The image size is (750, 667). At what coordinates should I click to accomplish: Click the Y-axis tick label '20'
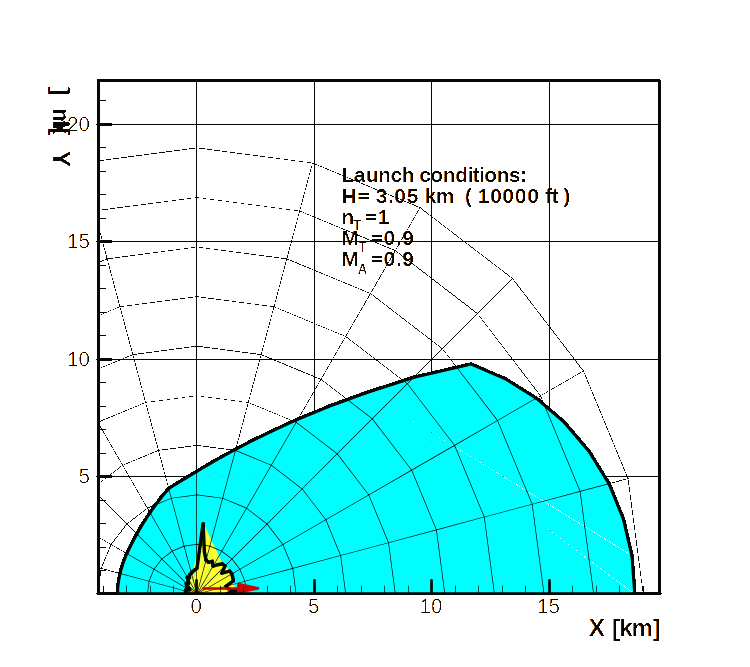click(78, 124)
